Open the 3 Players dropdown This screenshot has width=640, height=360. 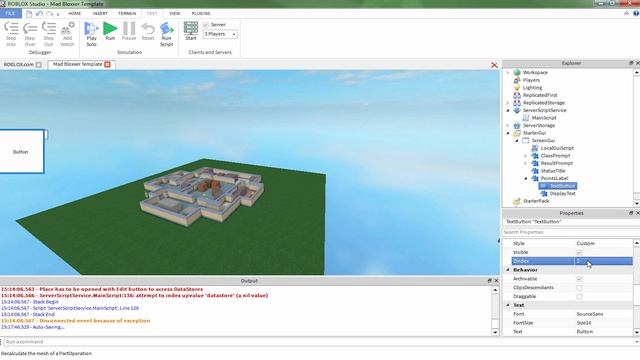tap(220, 34)
